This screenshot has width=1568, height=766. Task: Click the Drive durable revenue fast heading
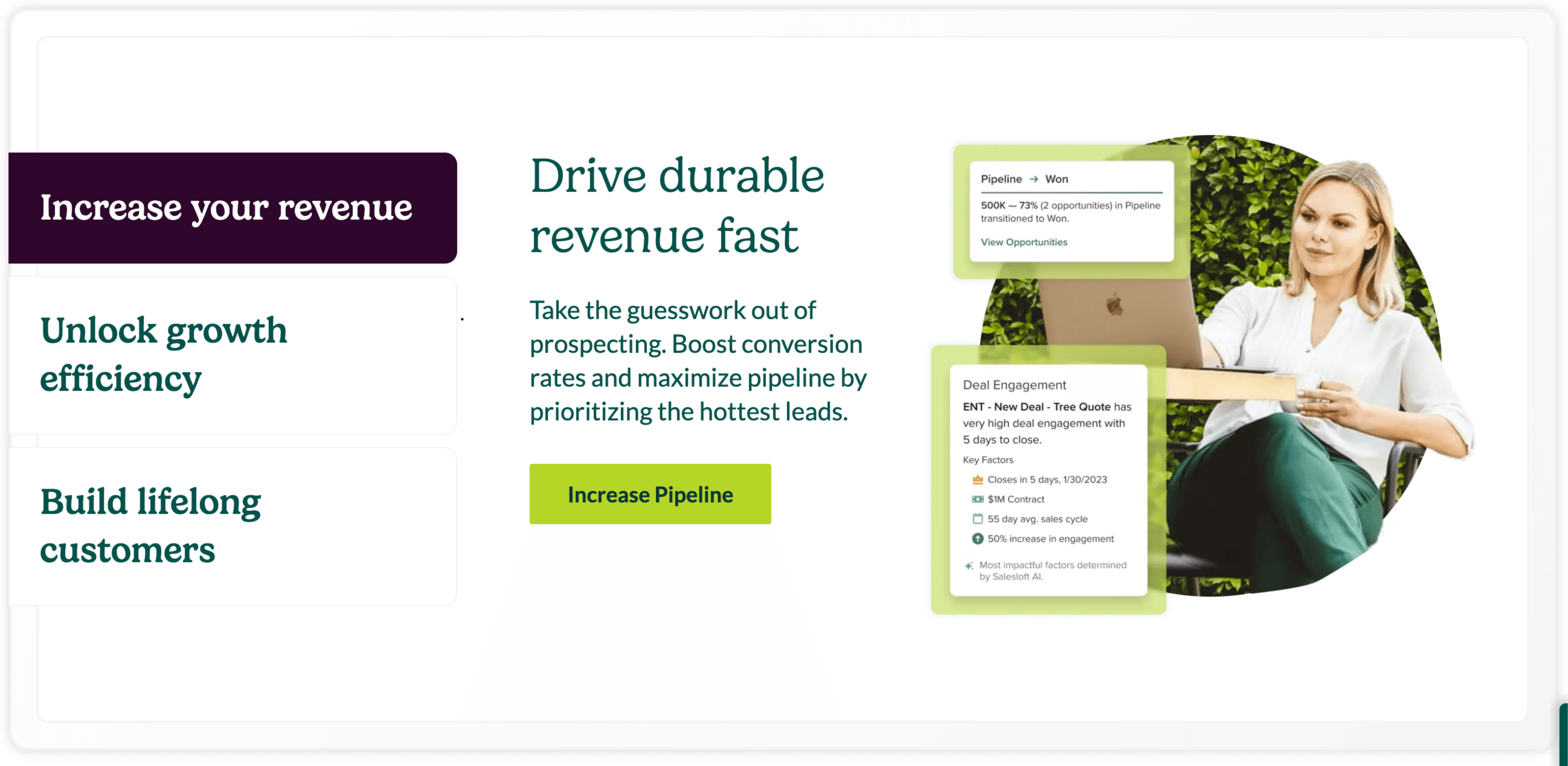(677, 206)
